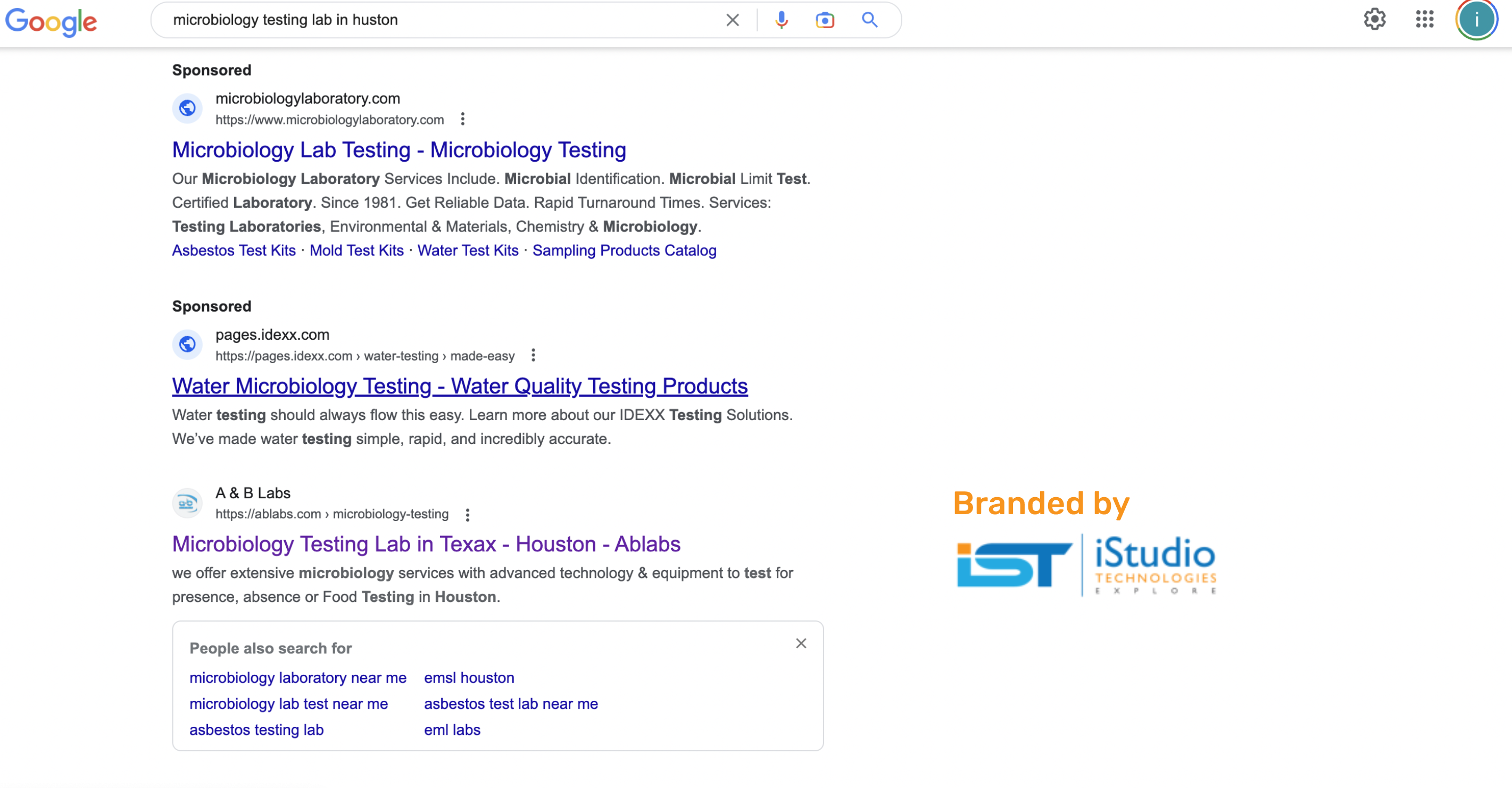The width and height of the screenshot is (1512, 788).
Task: Click the https://www.microbiologylaboratory.com URL text
Action: (329, 120)
